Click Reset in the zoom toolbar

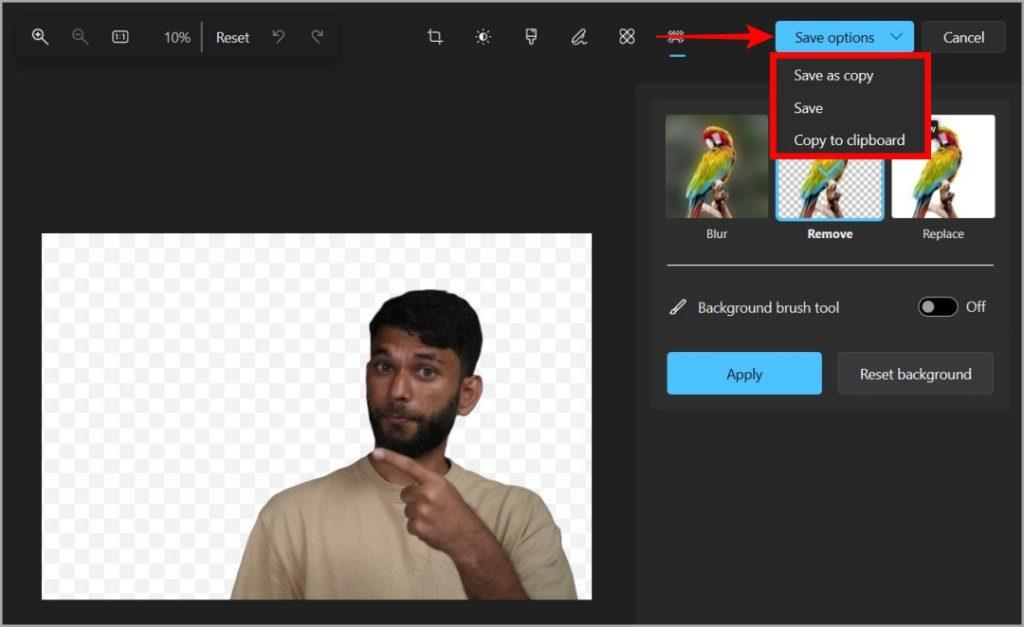(x=232, y=38)
